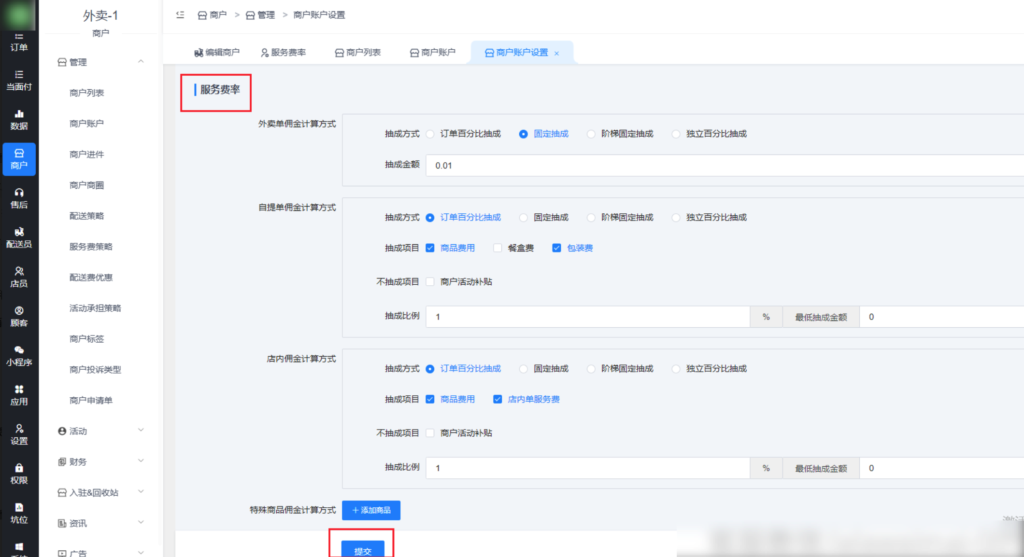1024x557 pixels.
Task: Choose 阶梯固定抽成 radio under 店内佣金计算方式
Action: click(591, 368)
